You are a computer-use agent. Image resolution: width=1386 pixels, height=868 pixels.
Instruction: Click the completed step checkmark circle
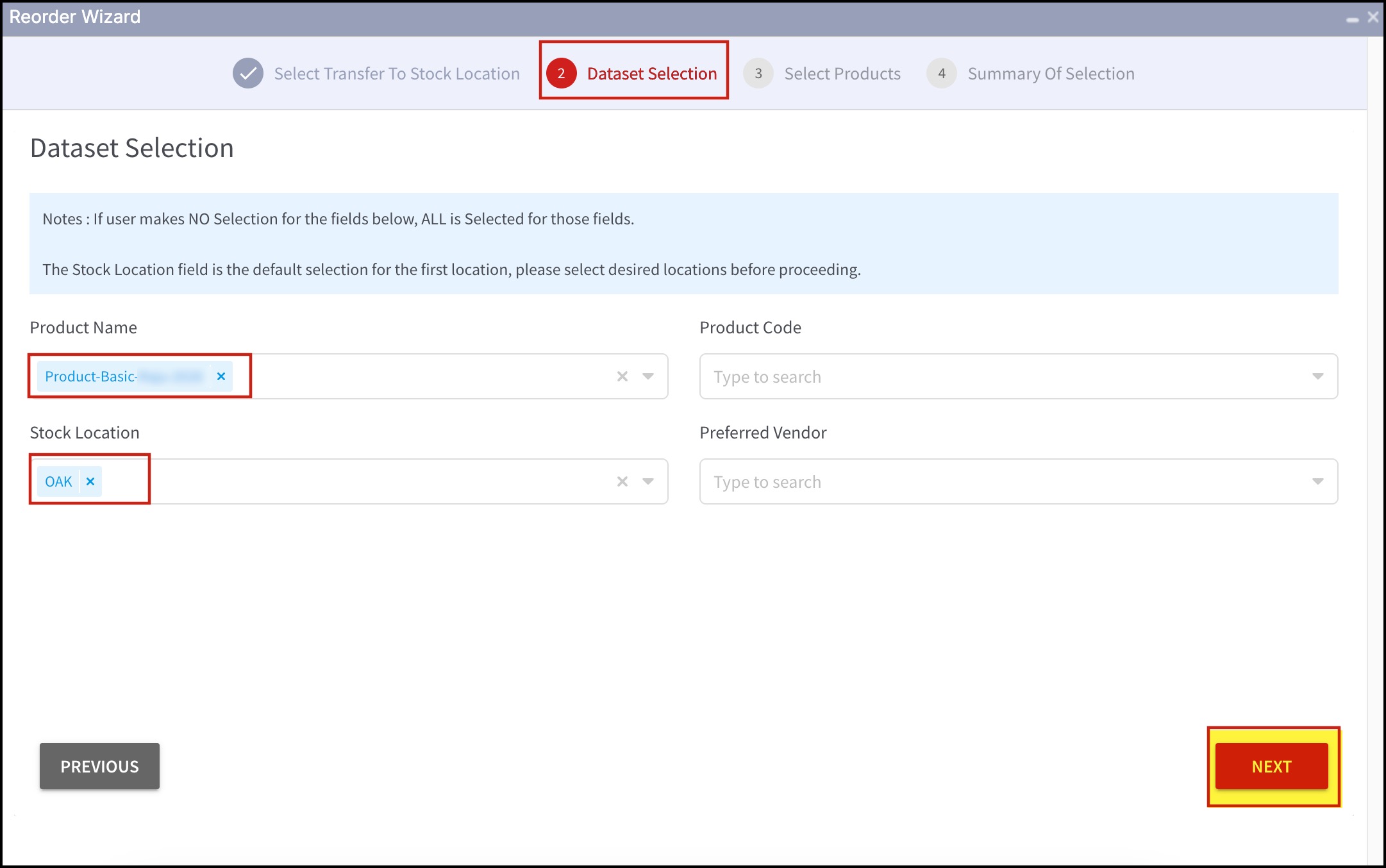tap(248, 74)
